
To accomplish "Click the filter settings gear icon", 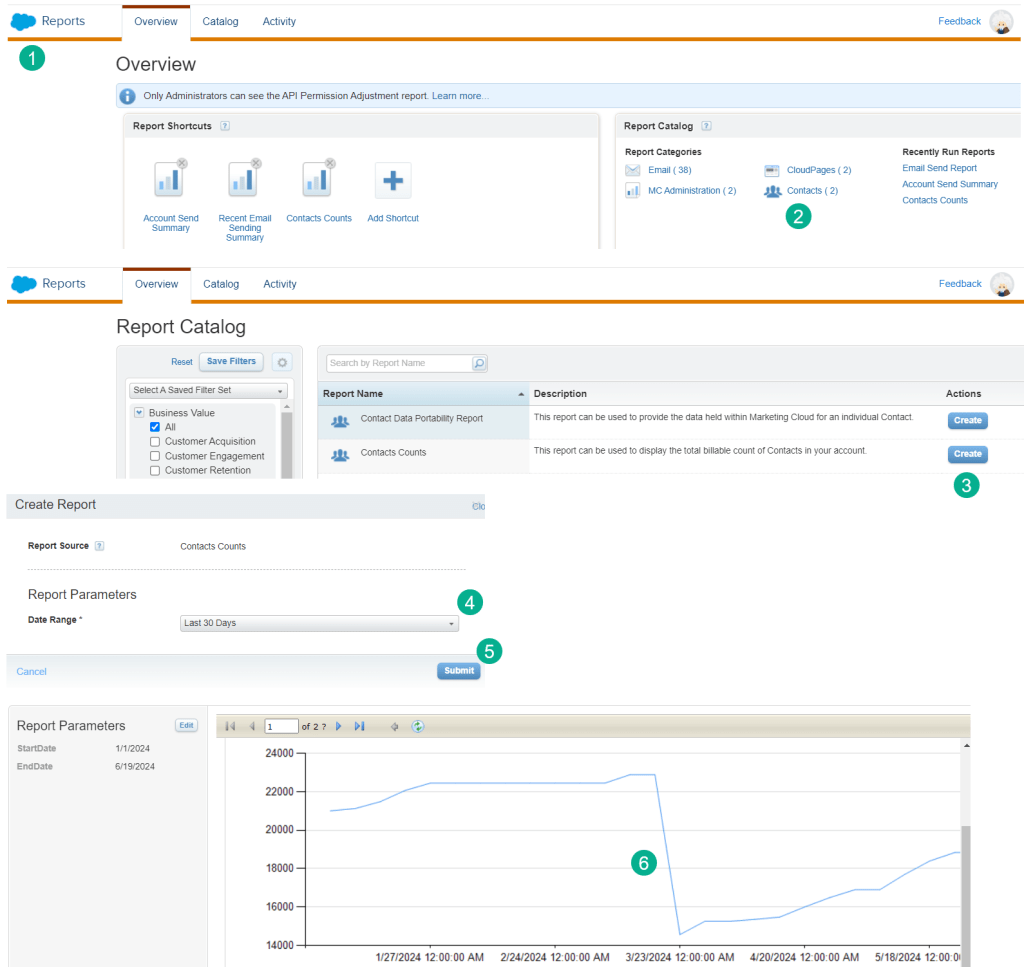I will [x=281, y=362].
